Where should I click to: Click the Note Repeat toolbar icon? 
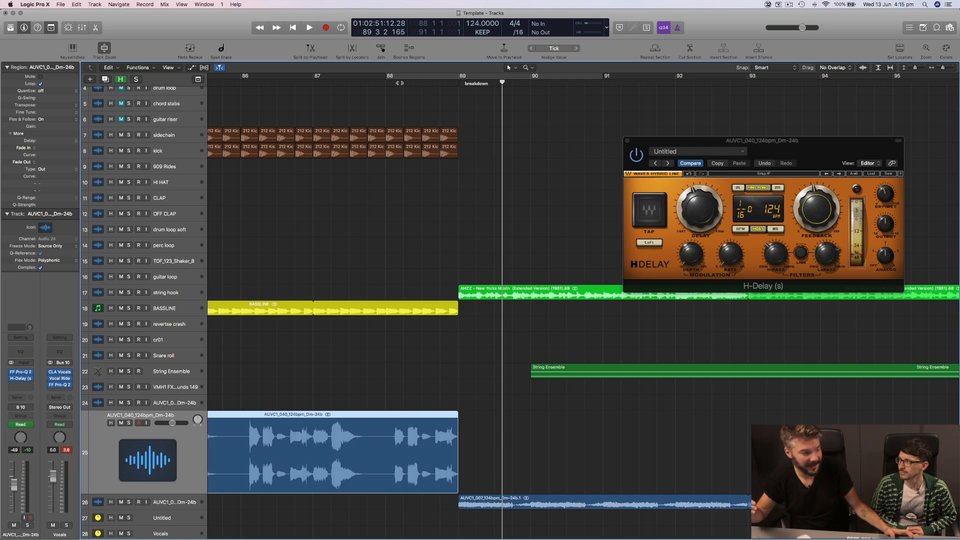tap(190, 48)
